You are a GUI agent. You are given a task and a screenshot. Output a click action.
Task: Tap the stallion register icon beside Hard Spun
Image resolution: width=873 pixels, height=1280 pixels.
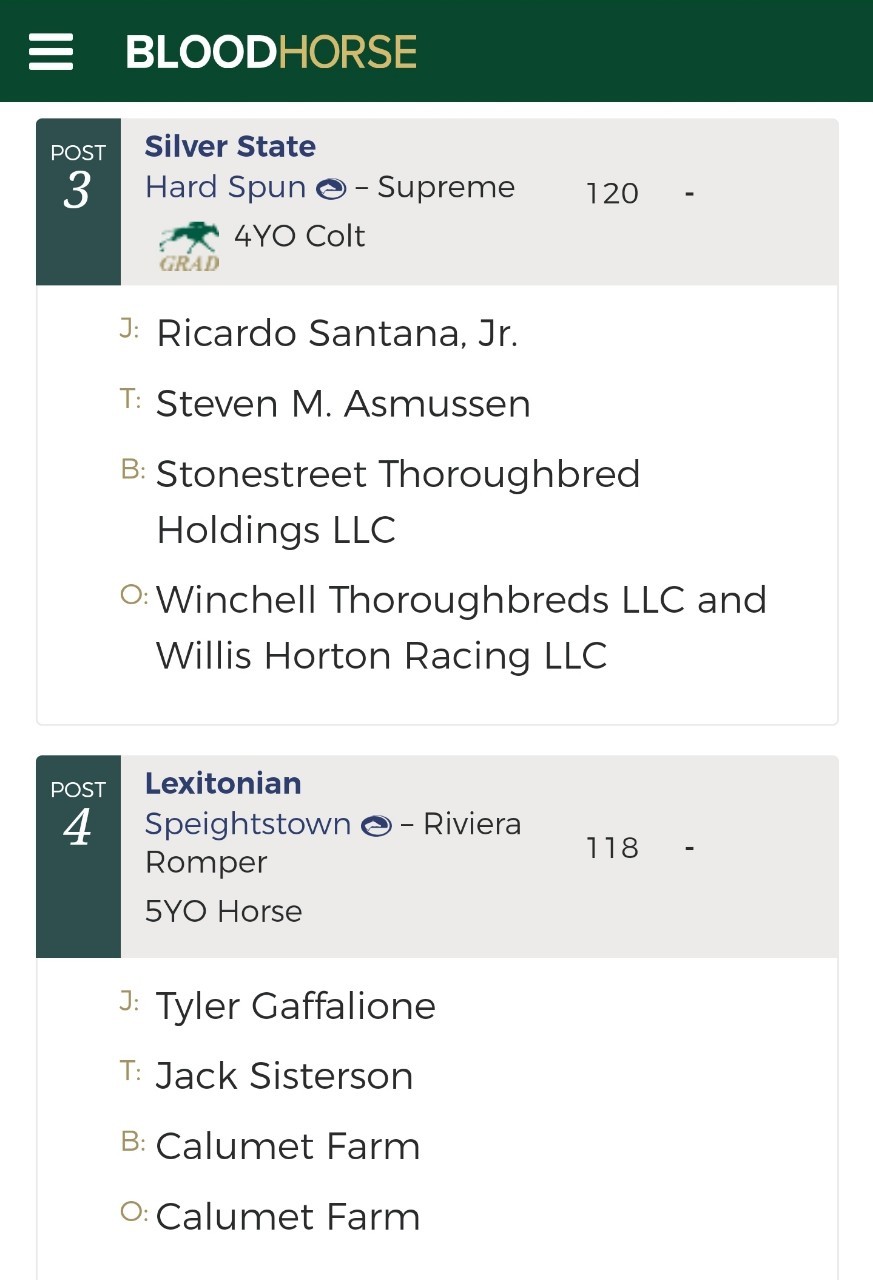[x=331, y=188]
